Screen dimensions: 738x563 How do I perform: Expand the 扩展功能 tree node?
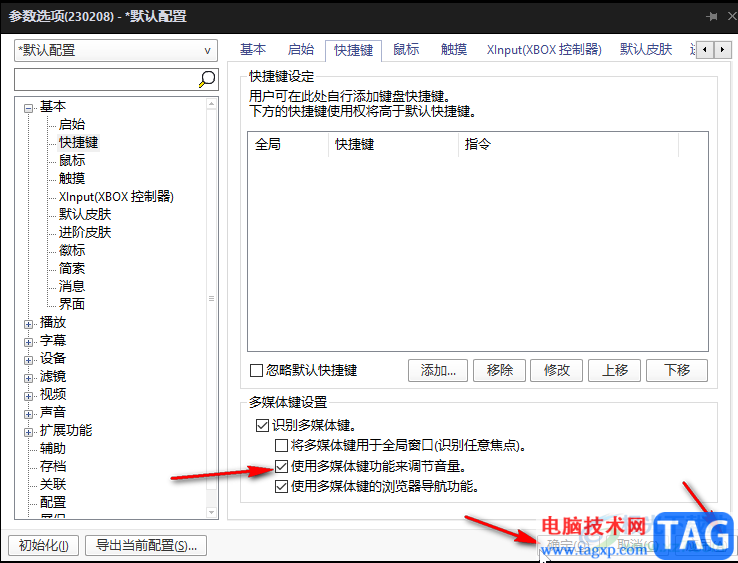click(29, 432)
